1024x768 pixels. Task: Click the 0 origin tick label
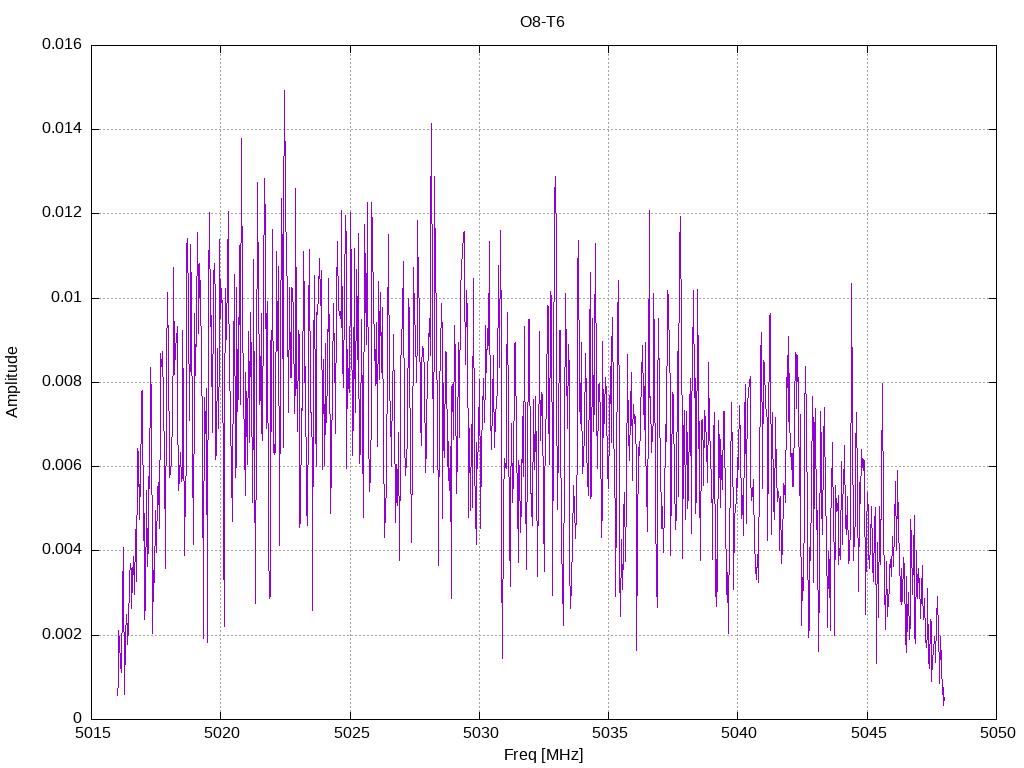point(78,718)
